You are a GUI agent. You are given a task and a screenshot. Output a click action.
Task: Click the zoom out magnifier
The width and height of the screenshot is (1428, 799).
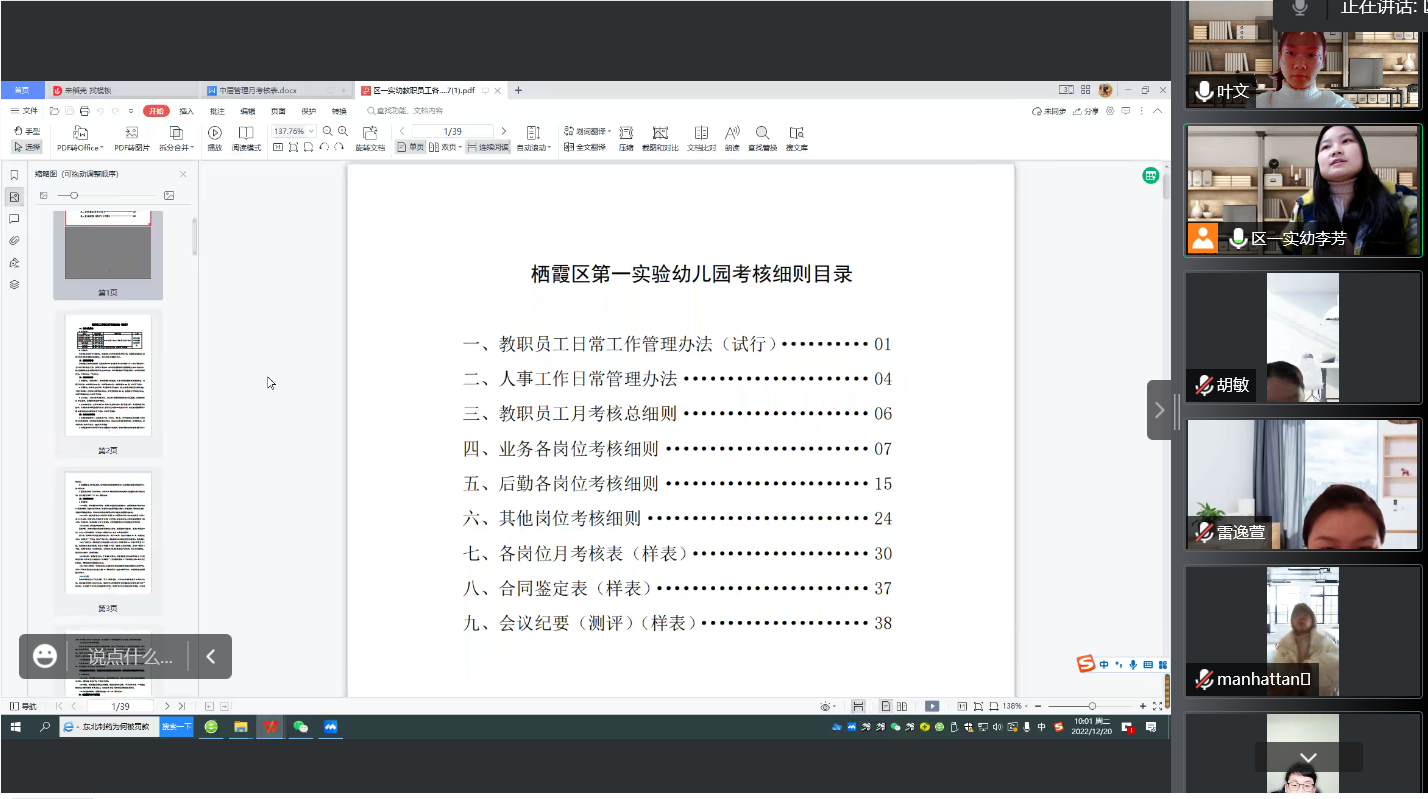328,131
